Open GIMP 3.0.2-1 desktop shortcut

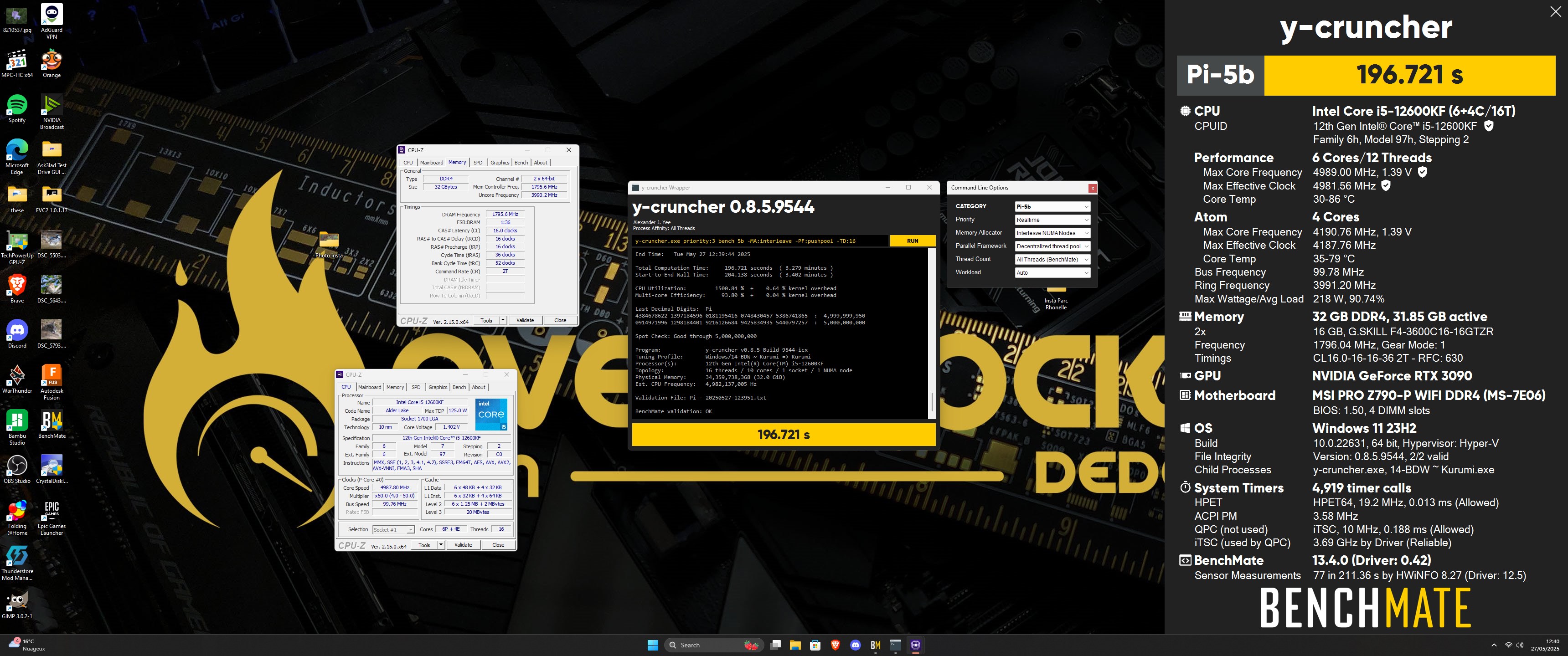click(x=17, y=604)
